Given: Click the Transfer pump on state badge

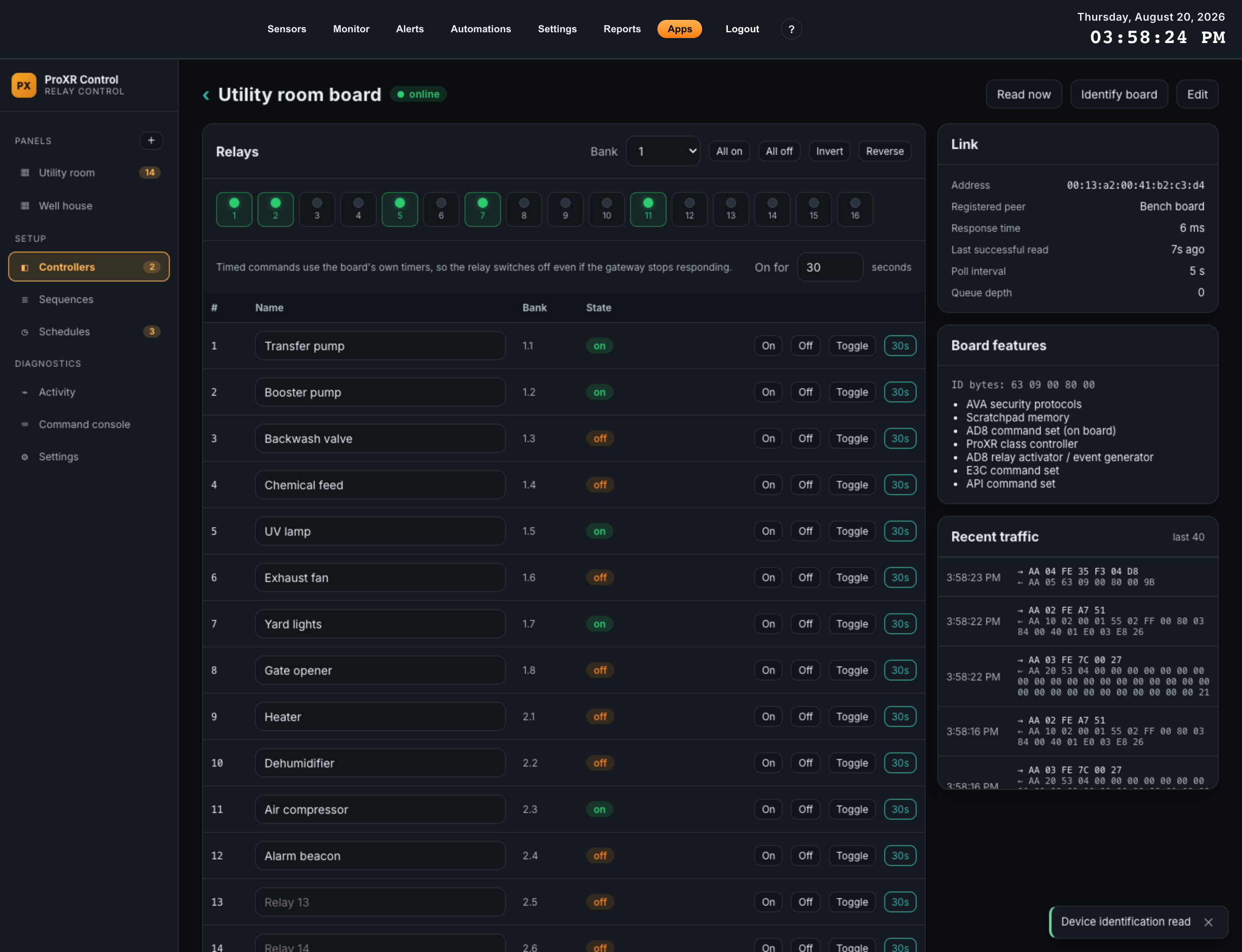Looking at the screenshot, I should (x=599, y=346).
